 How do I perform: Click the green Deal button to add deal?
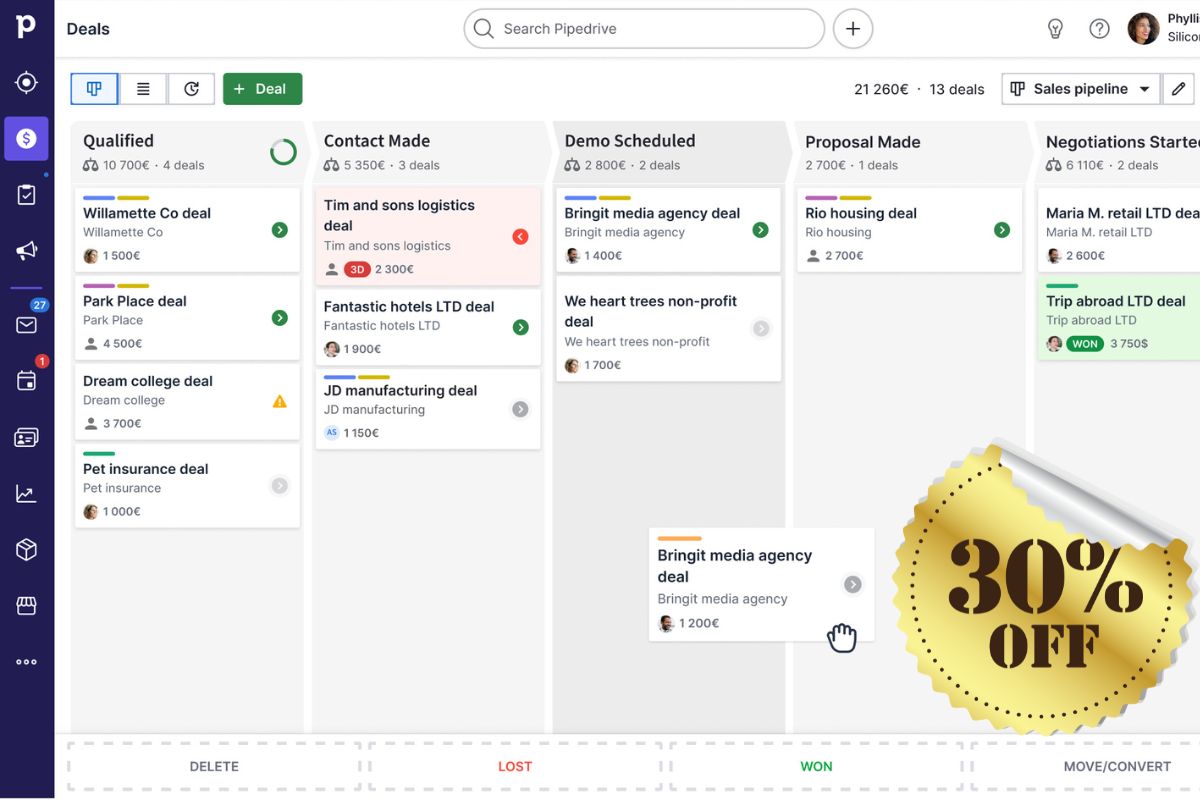pos(262,88)
